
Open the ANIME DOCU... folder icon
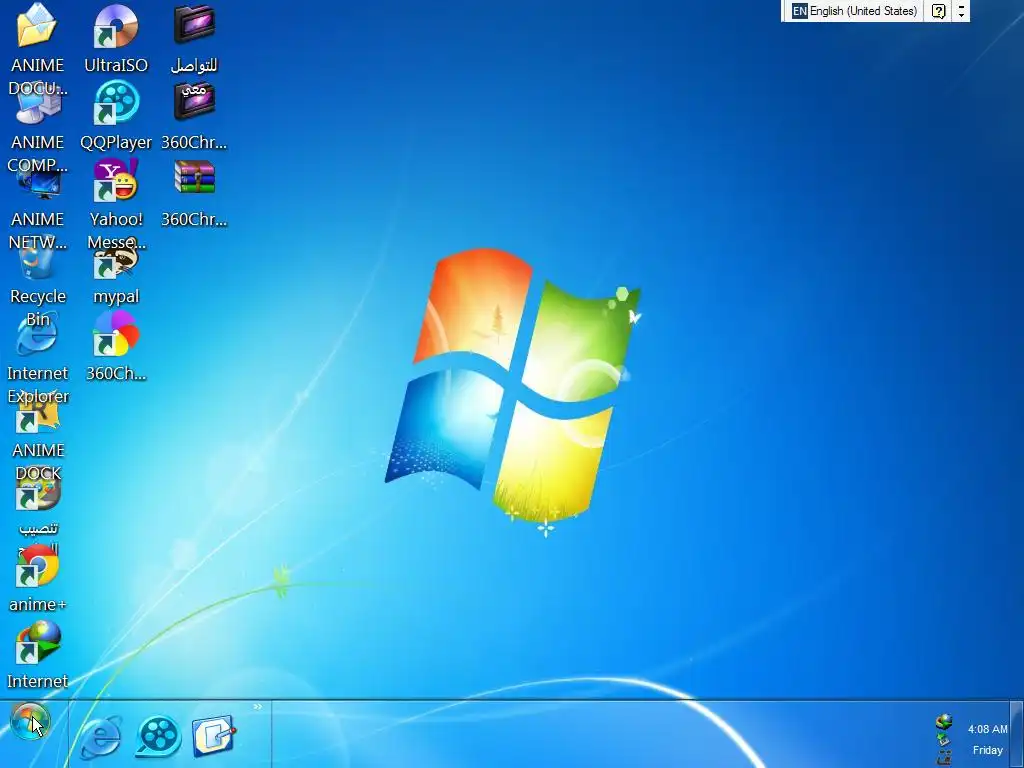point(37,26)
